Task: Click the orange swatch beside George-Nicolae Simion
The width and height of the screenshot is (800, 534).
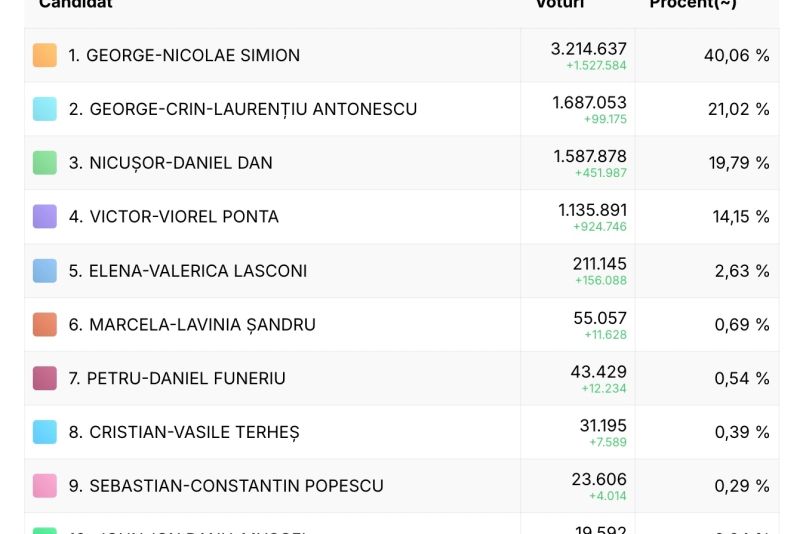Action: [x=45, y=55]
